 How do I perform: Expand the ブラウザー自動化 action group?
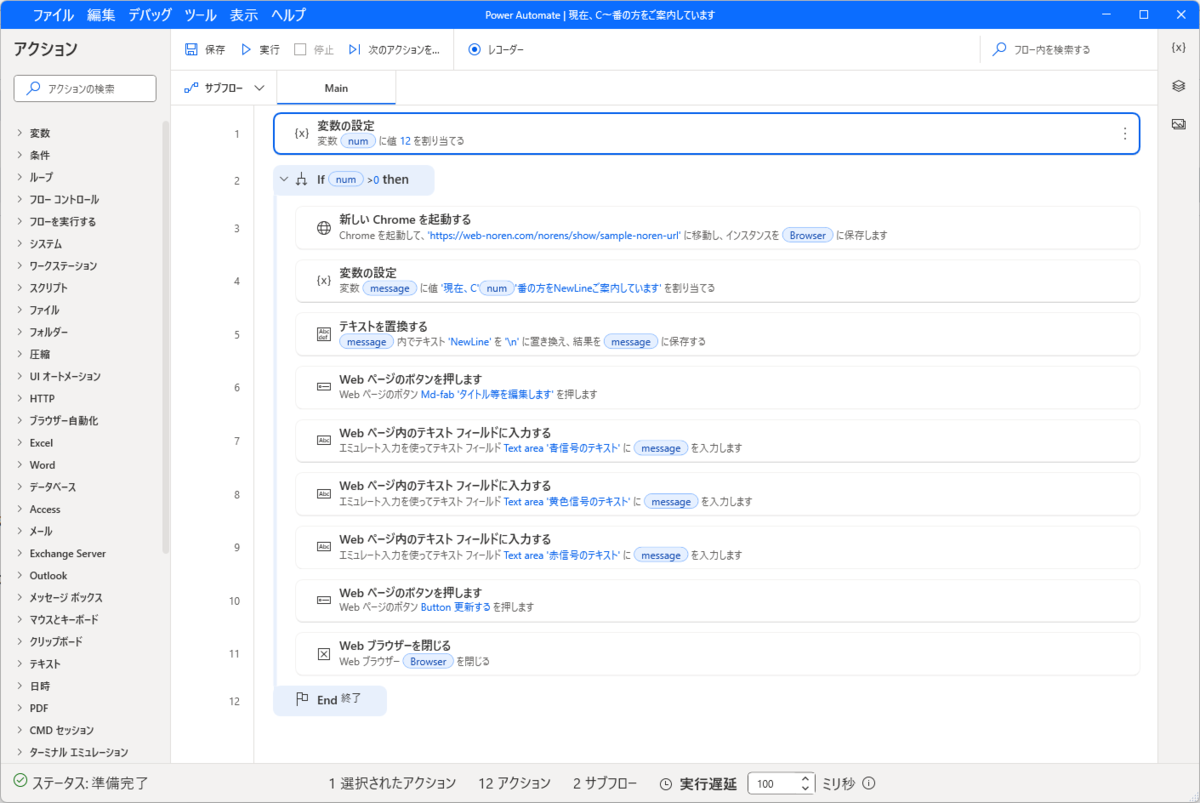20,420
